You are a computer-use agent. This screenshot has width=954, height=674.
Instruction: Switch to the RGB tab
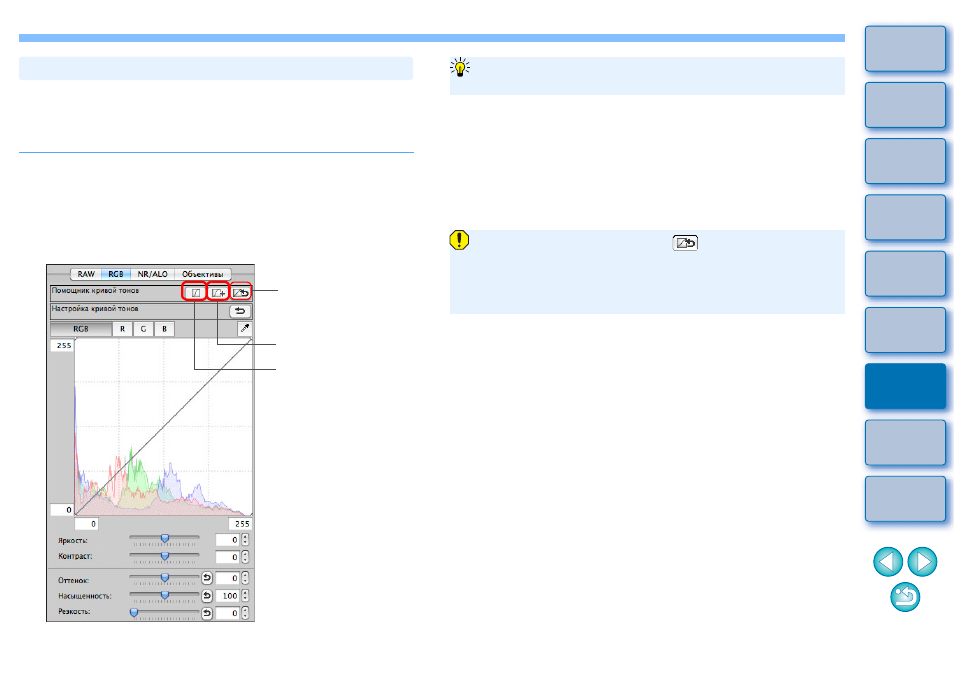pyautogui.click(x=116, y=274)
